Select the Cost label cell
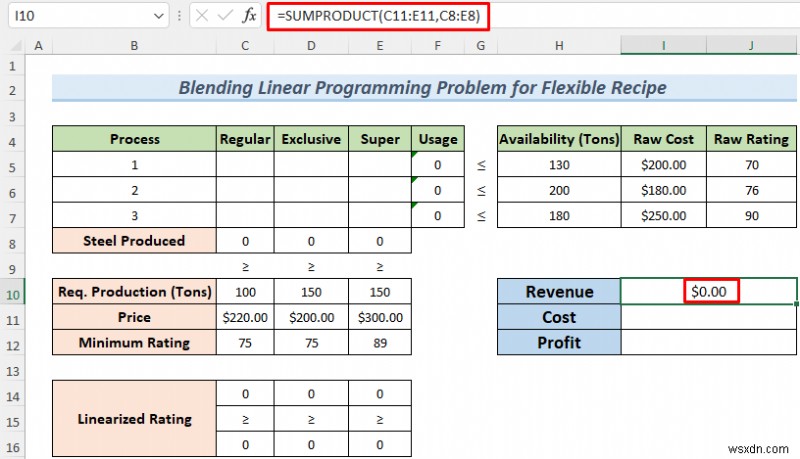This screenshot has height=459, width=800. coord(559,317)
